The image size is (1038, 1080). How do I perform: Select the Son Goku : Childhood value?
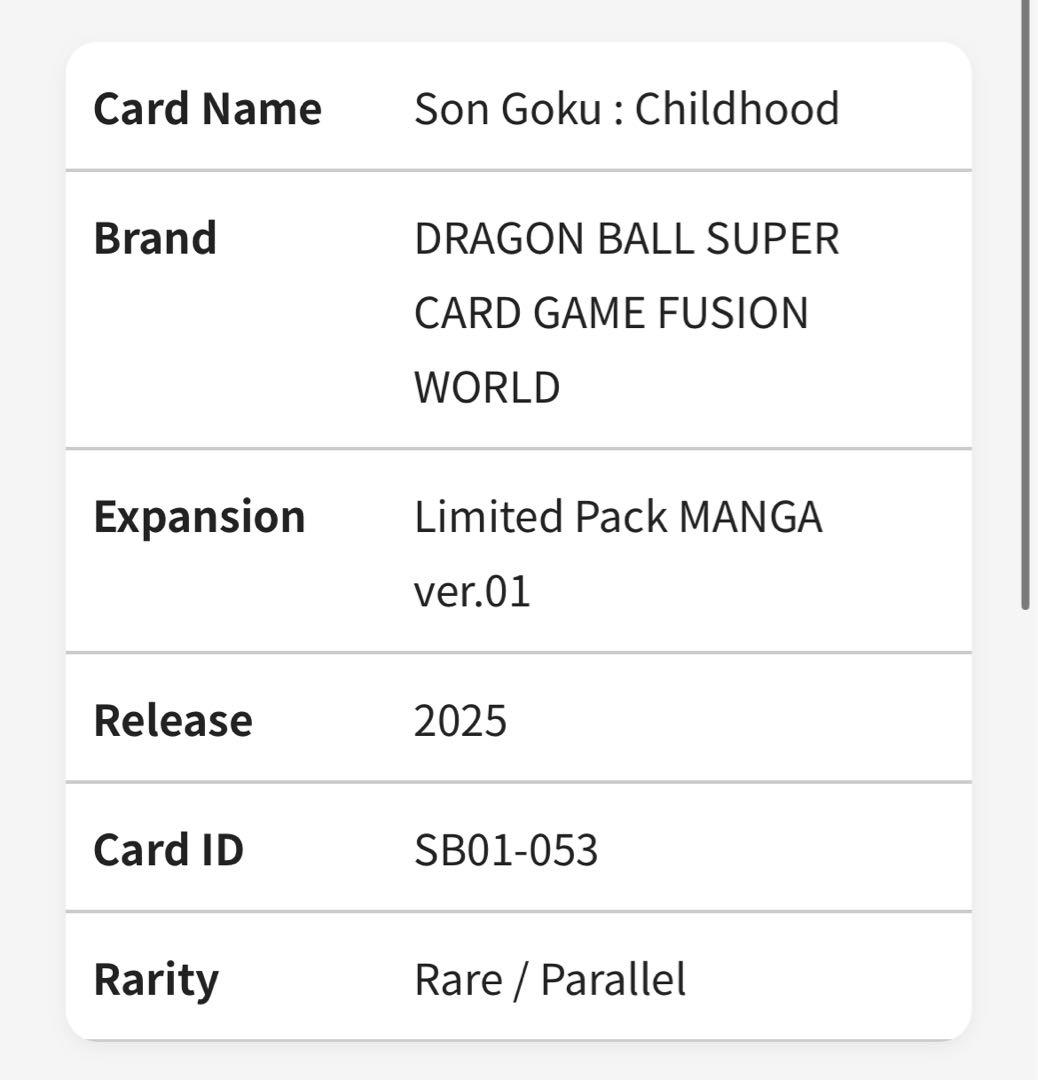point(626,109)
